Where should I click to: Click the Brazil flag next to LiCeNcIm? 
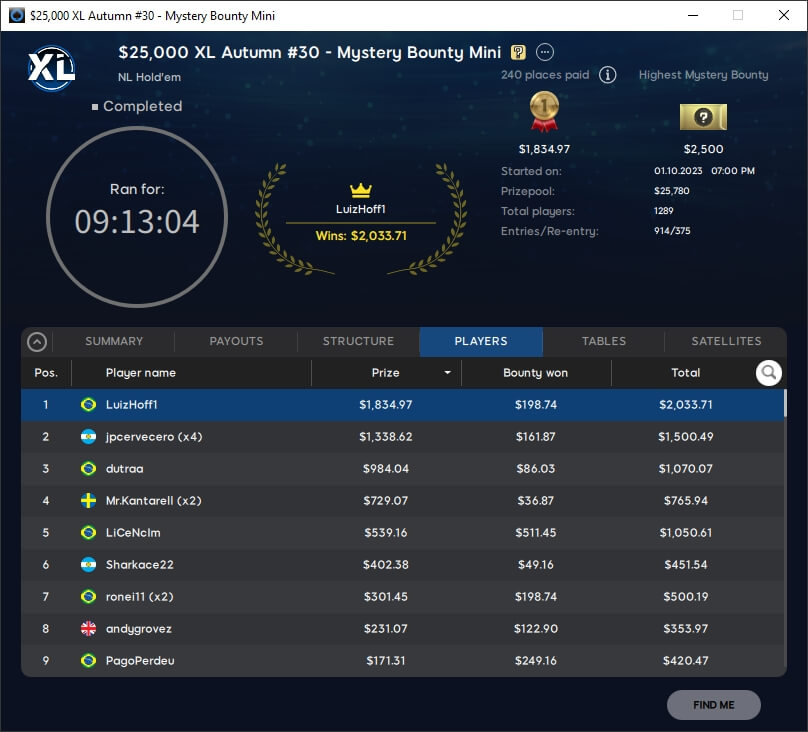[89, 533]
